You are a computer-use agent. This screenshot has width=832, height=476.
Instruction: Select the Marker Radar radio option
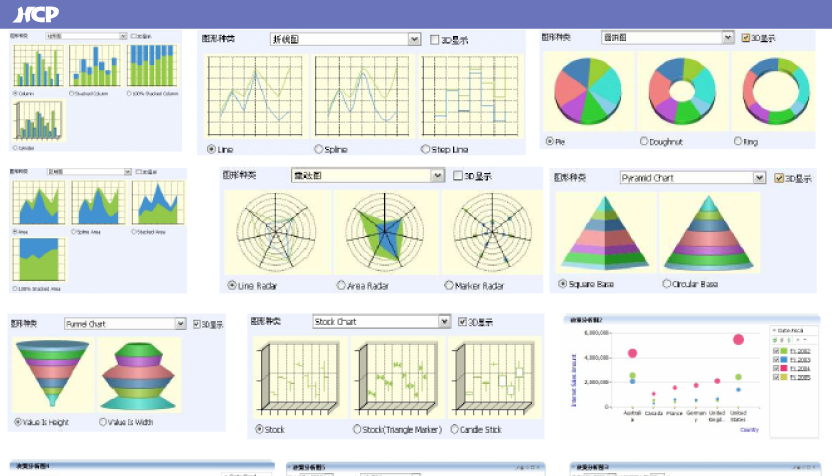pos(447,286)
